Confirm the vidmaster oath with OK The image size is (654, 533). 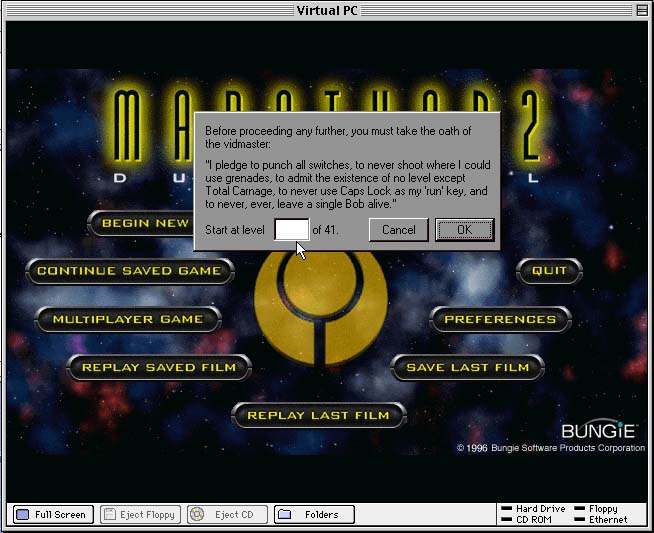point(464,230)
